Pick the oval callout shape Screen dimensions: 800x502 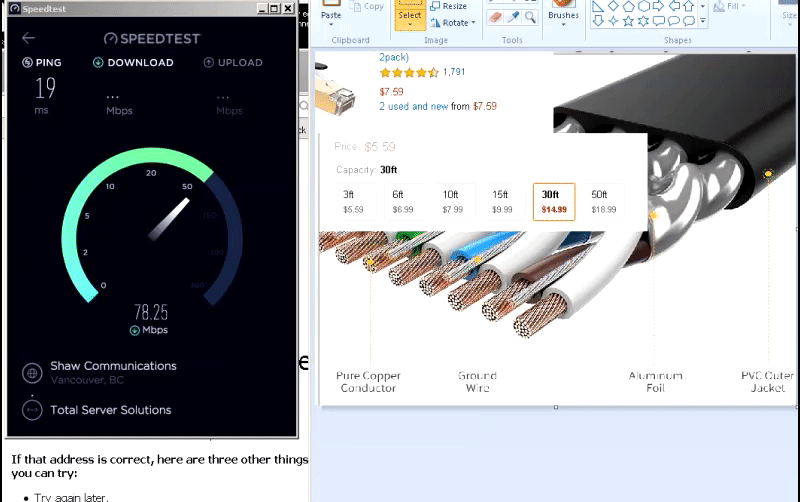point(674,21)
